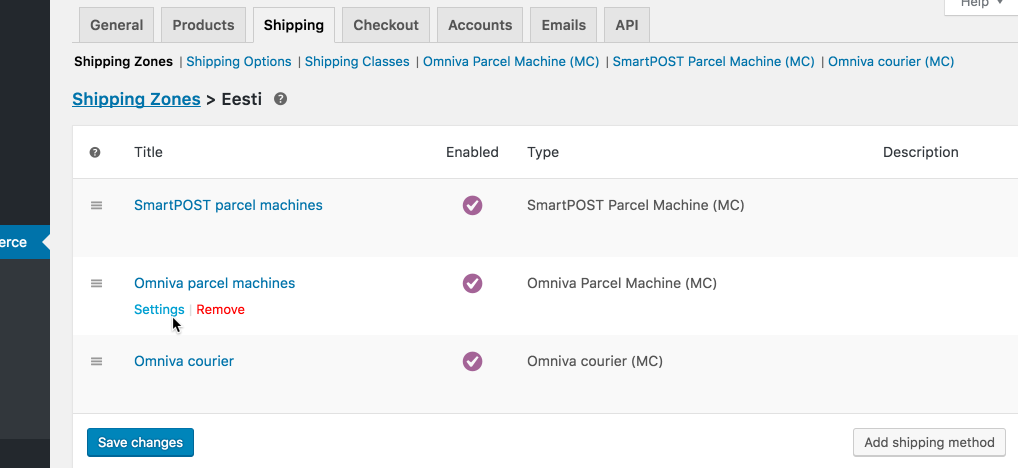
Task: Open the Checkout tab
Action: 386,25
